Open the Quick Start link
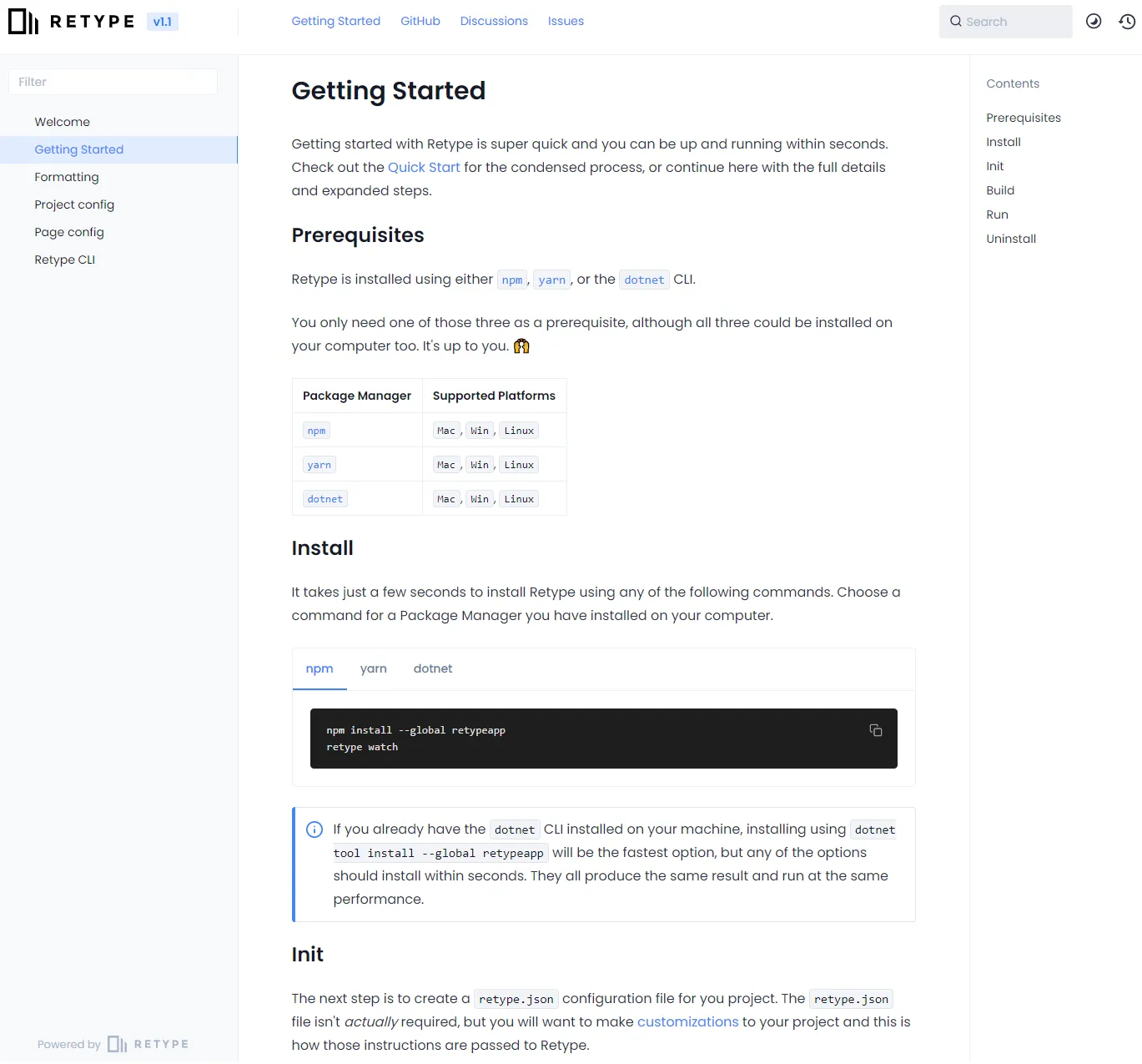Screen dimensions: 1142x1064 [424, 167]
